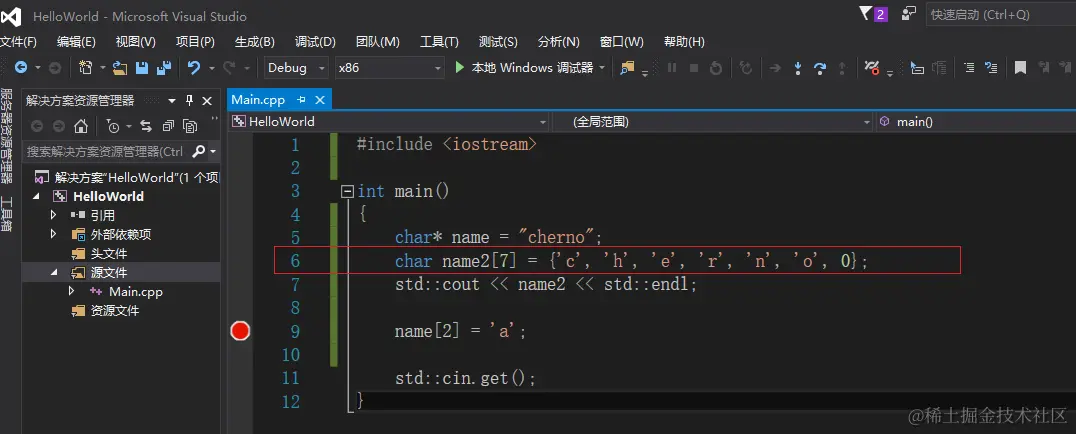Click the Find in Files folder-search icon
Screen dimensions: 1076x434
click(x=627, y=67)
